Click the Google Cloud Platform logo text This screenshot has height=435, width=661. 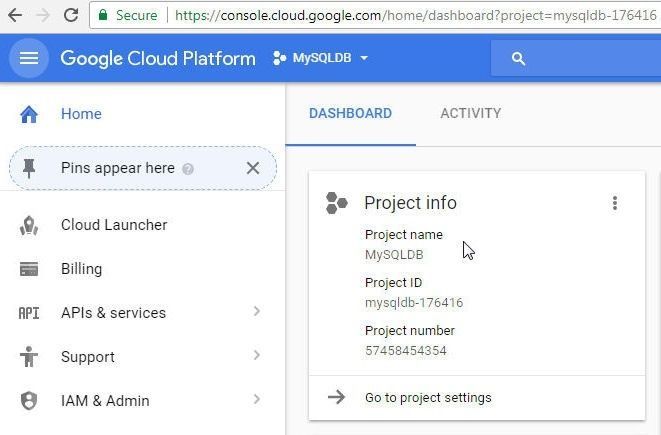point(158,58)
